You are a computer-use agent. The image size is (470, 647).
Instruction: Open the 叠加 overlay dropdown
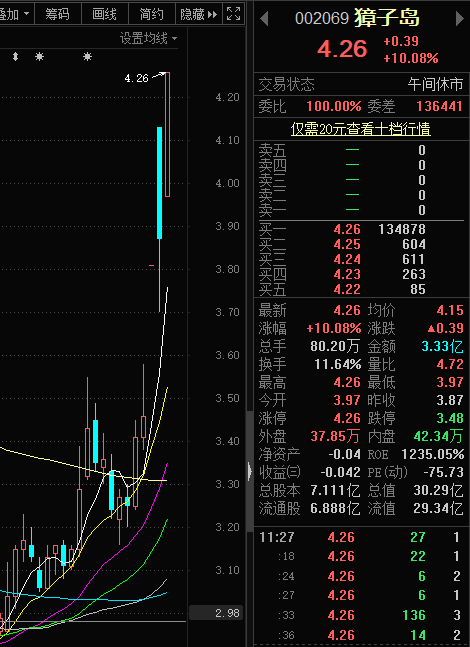(16, 14)
